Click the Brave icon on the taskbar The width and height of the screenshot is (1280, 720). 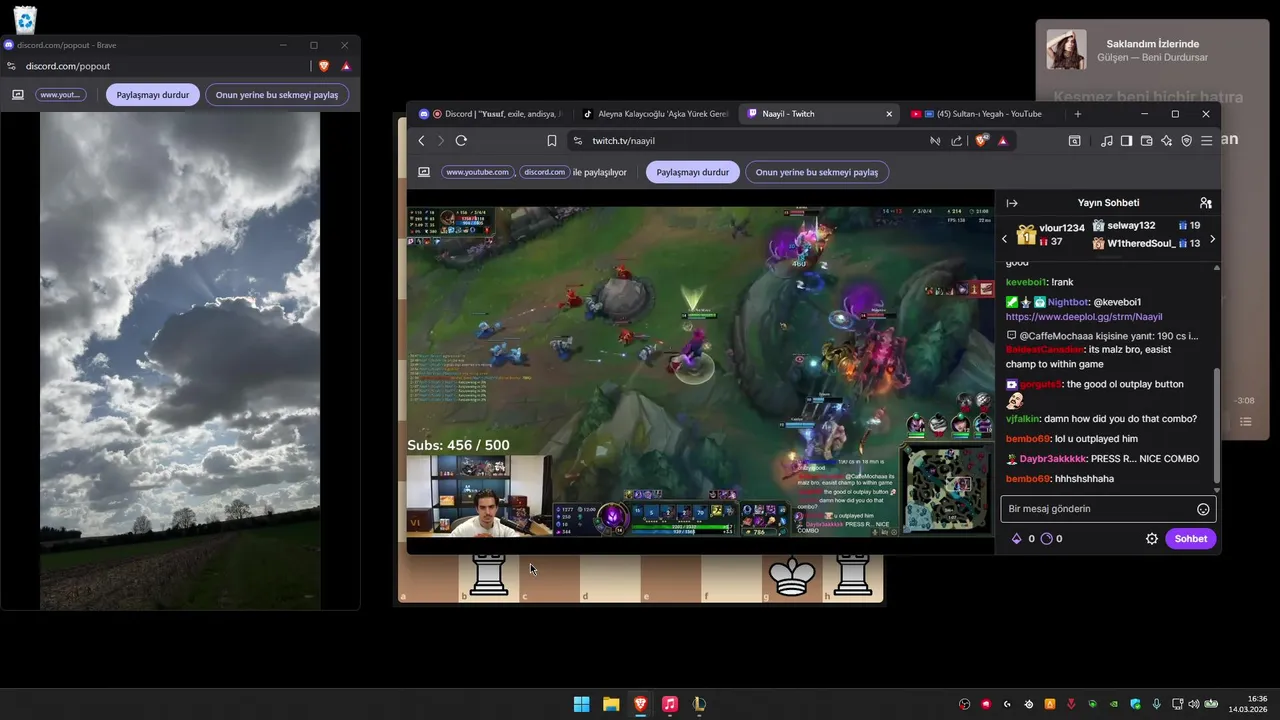click(640, 704)
